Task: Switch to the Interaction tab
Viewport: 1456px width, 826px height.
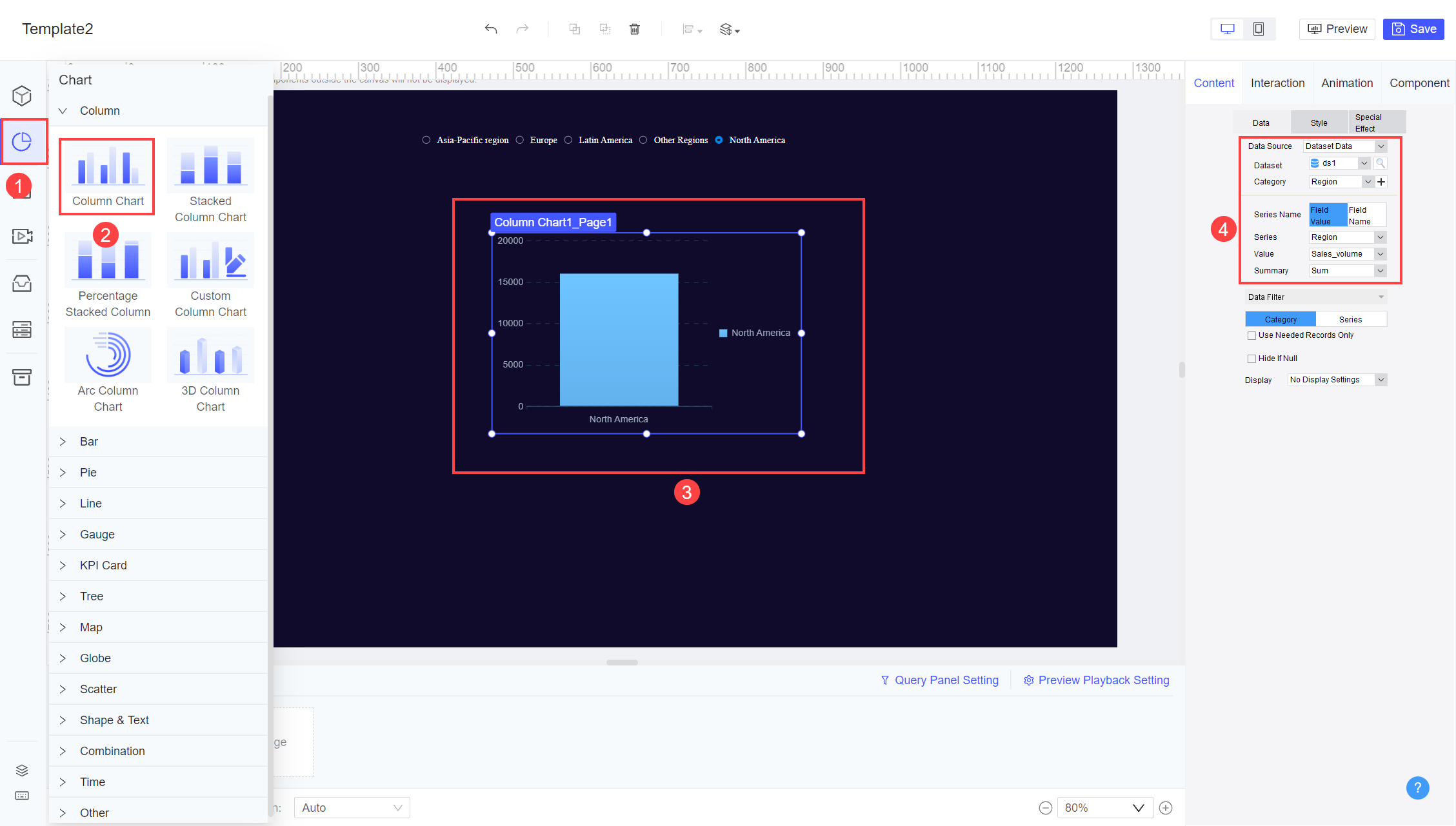Action: point(1277,83)
